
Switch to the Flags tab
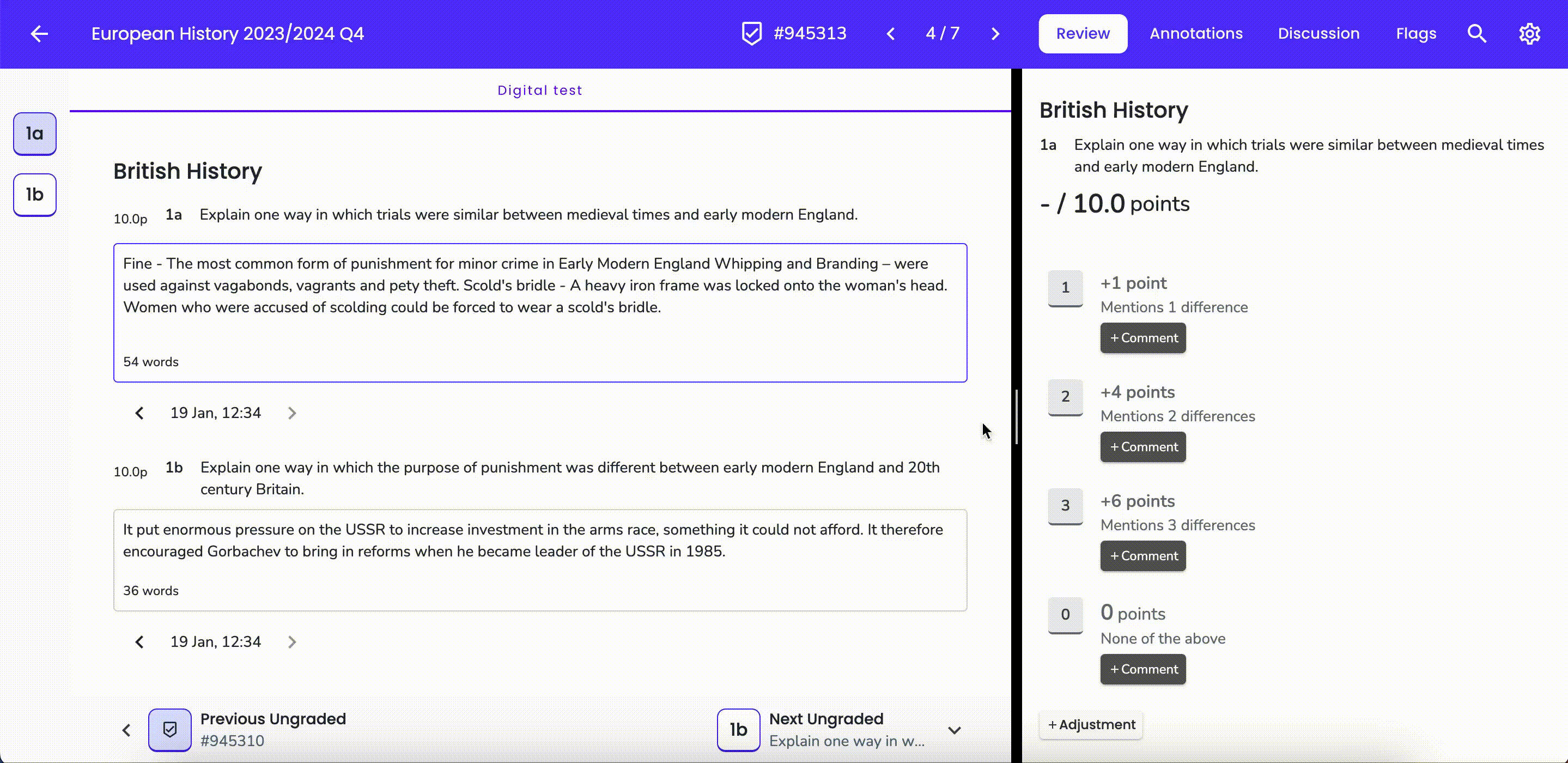click(x=1416, y=33)
